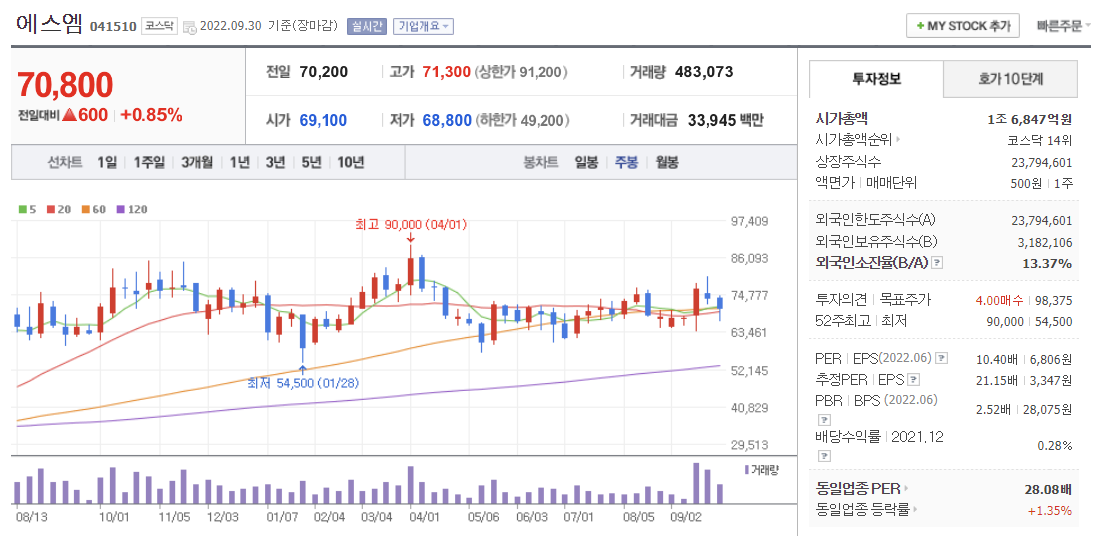The width and height of the screenshot is (1110, 536).
Task: Click the 에스엠 stock name heading
Action: (x=50, y=25)
